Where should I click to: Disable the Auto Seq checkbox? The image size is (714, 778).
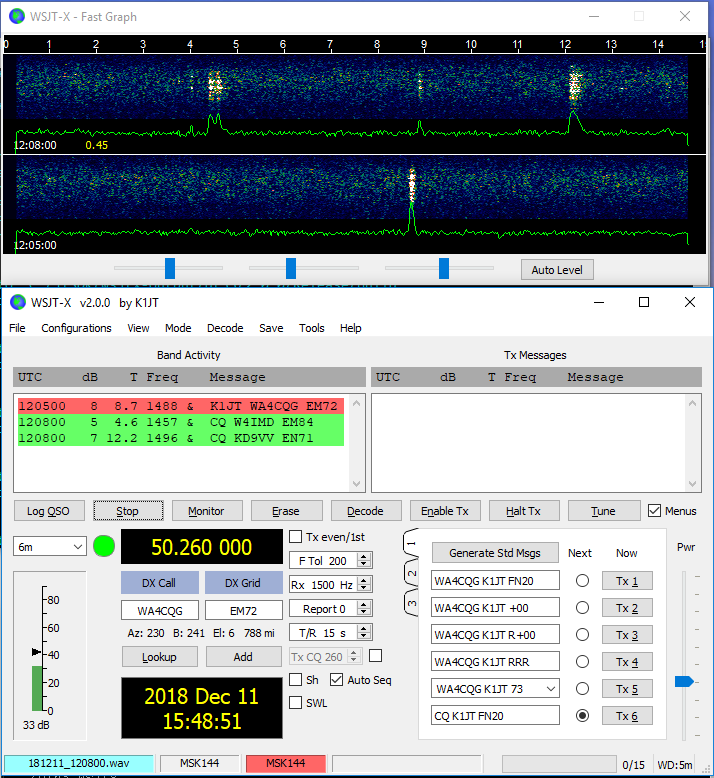pos(336,680)
